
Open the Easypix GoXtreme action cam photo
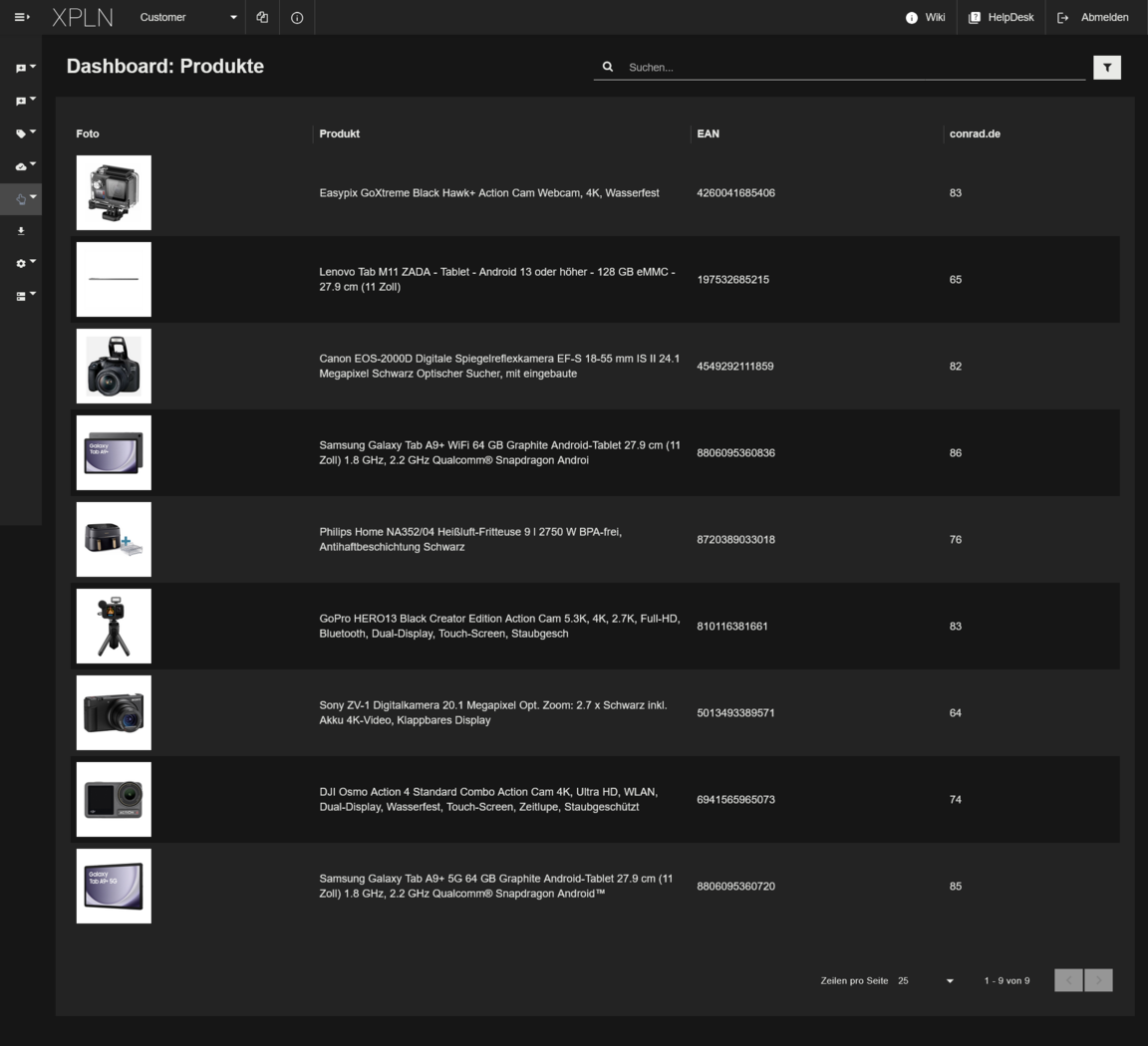click(115, 192)
